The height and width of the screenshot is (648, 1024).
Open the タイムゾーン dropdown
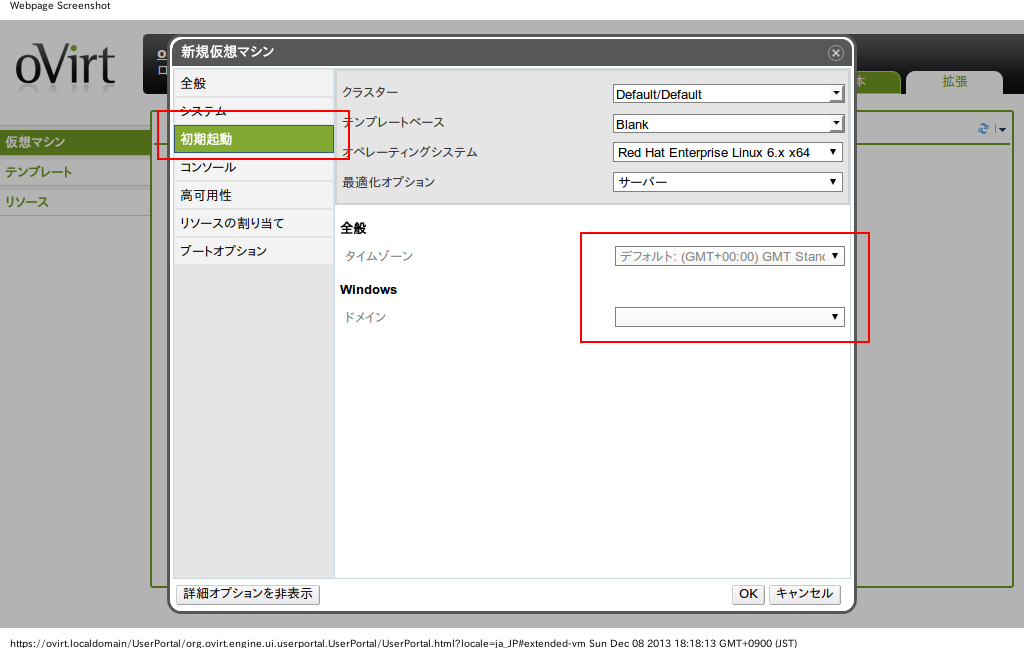click(x=729, y=256)
